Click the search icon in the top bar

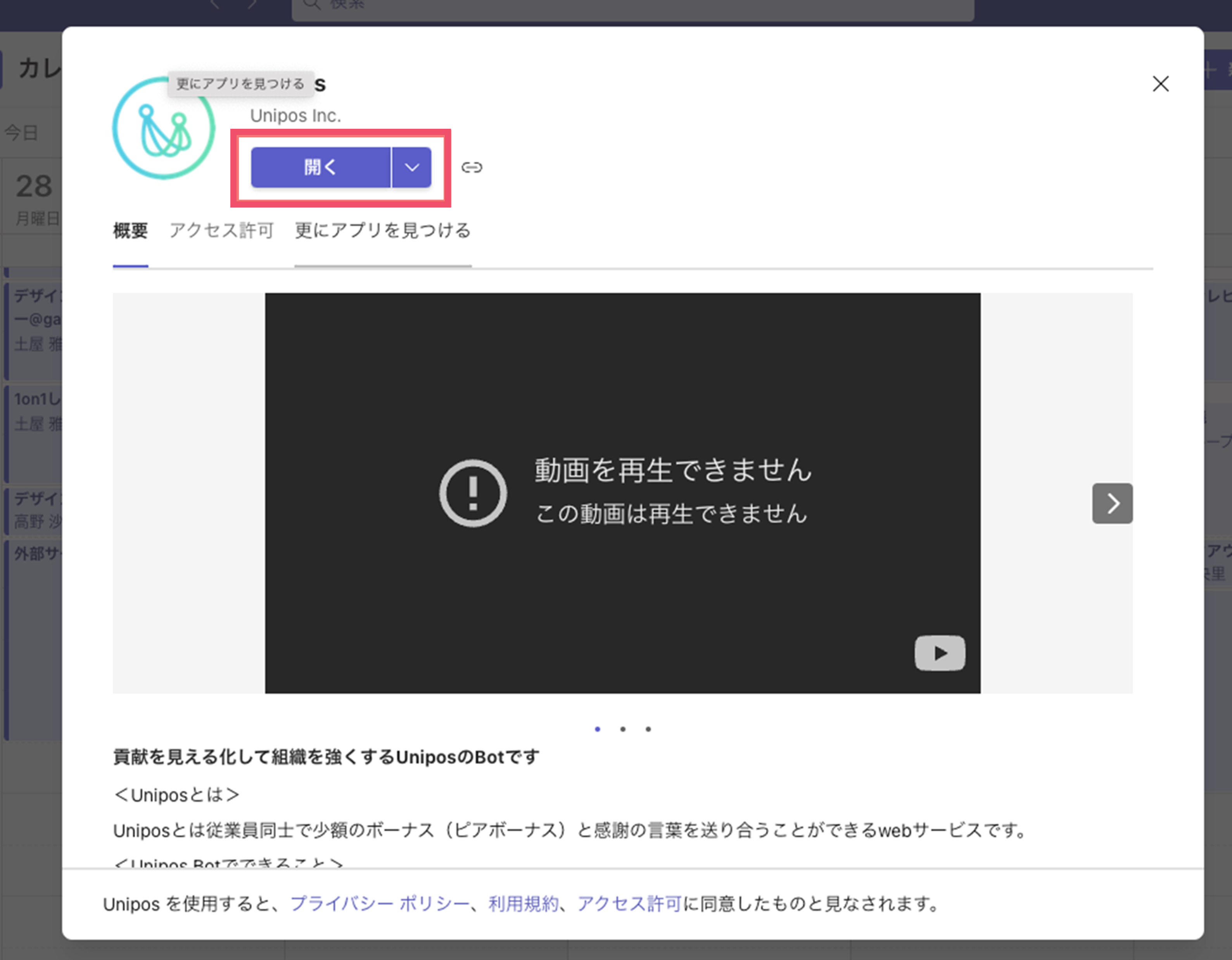tap(311, 5)
